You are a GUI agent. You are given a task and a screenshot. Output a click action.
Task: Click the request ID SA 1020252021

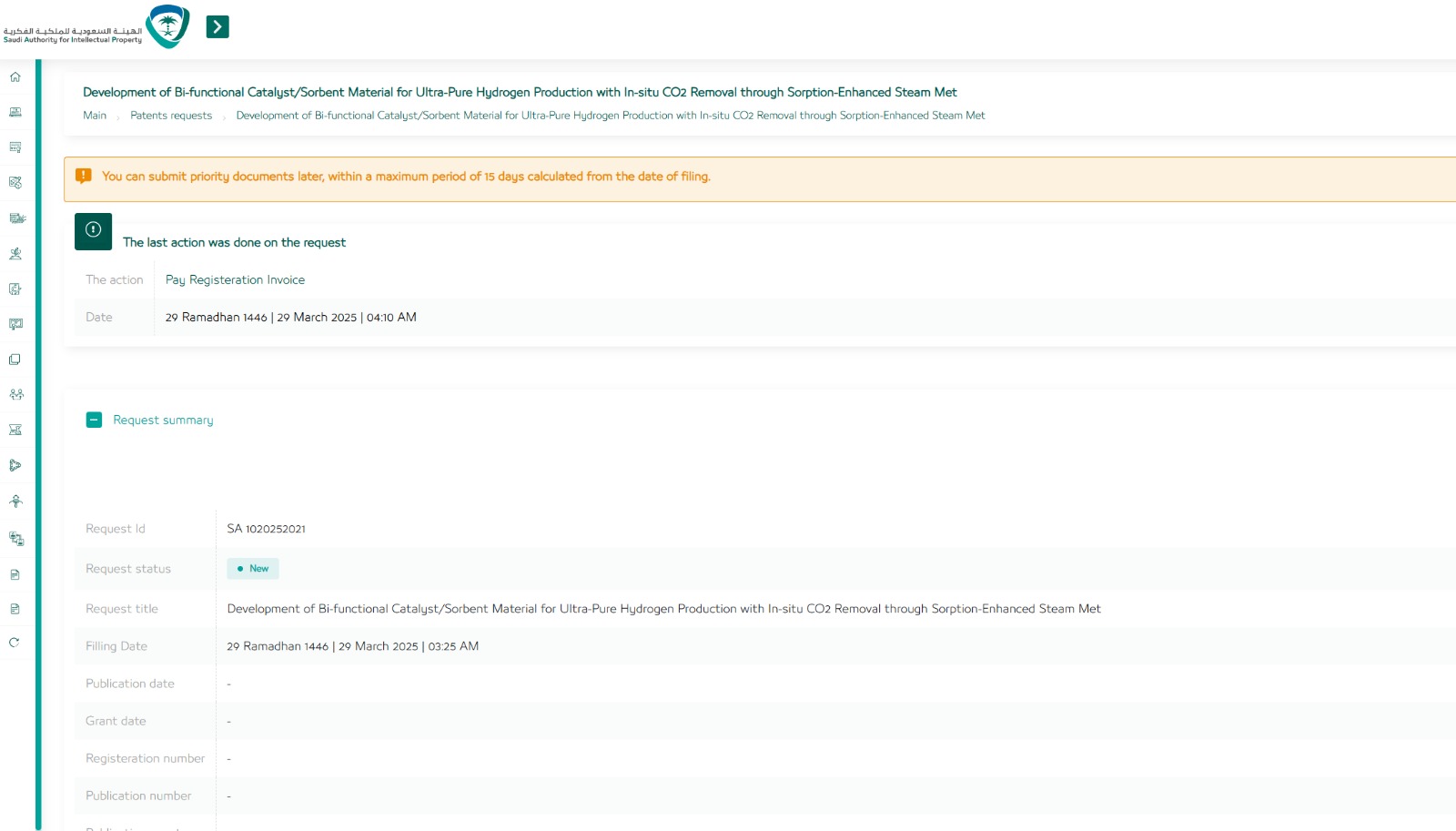(x=266, y=529)
